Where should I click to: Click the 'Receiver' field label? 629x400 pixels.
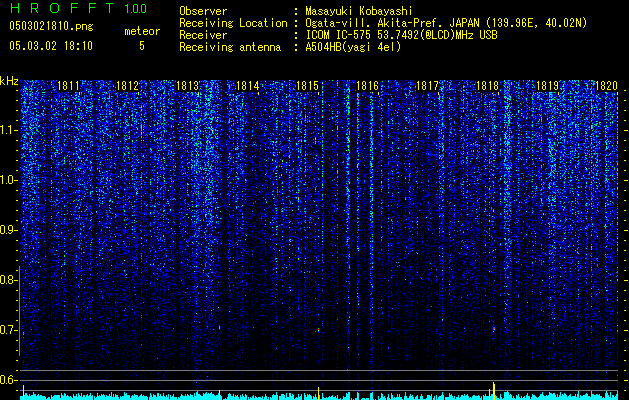tap(203, 35)
